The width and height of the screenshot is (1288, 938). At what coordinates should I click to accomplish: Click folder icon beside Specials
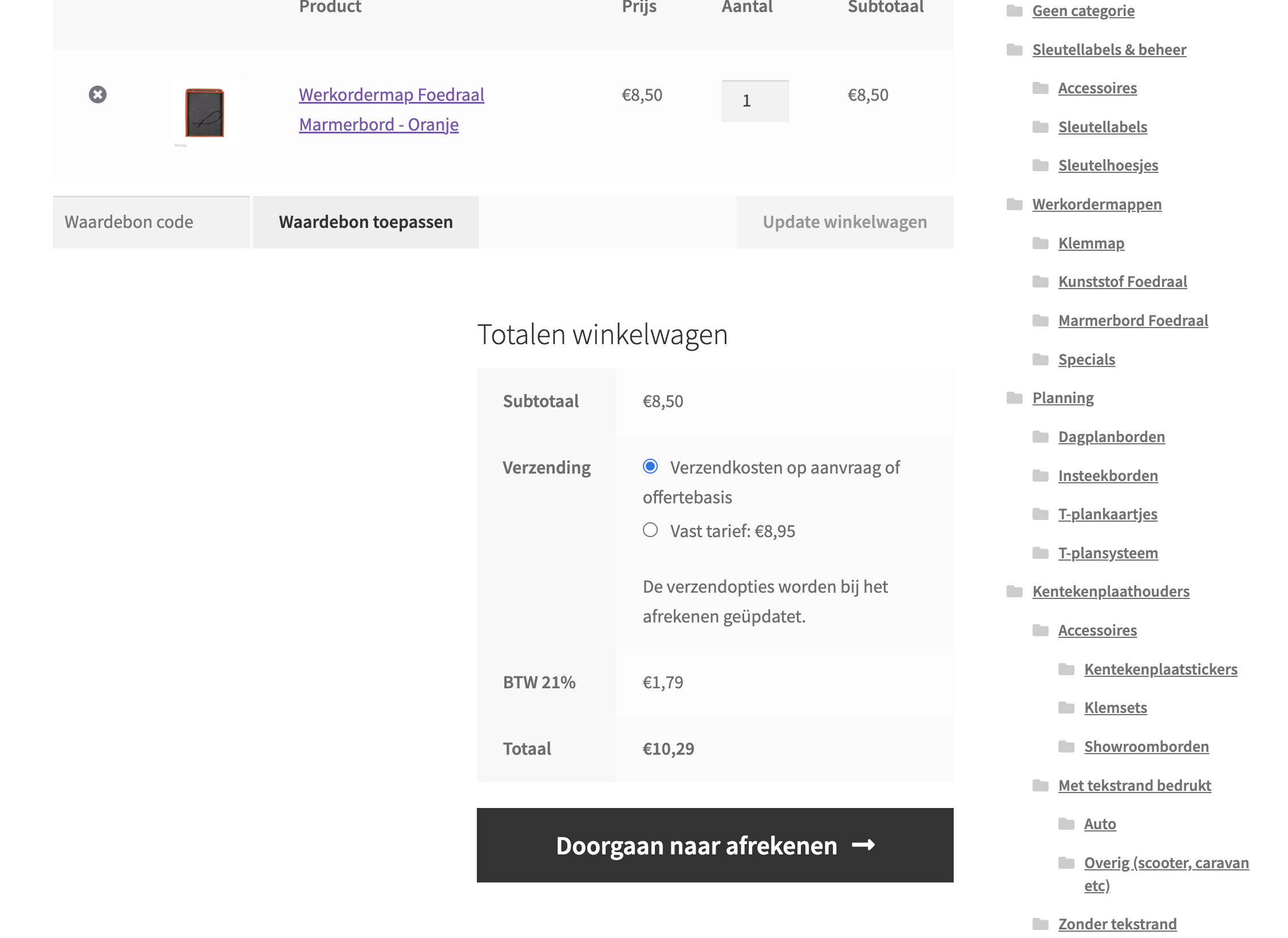tap(1040, 360)
